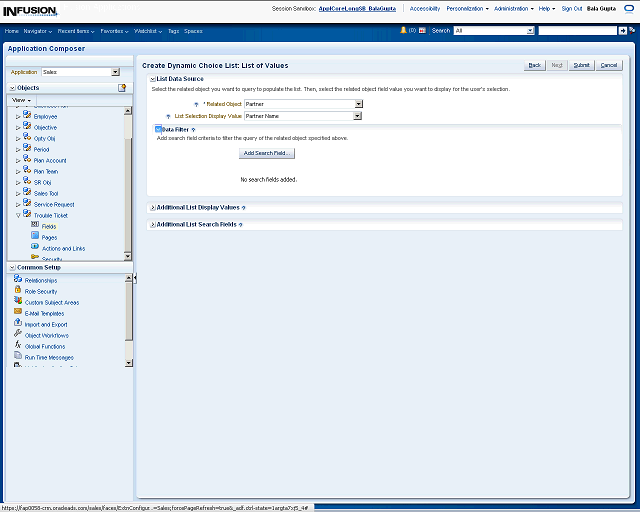Click the create object icon in Objects header
This screenshot has width=640, height=512.
click(122, 88)
